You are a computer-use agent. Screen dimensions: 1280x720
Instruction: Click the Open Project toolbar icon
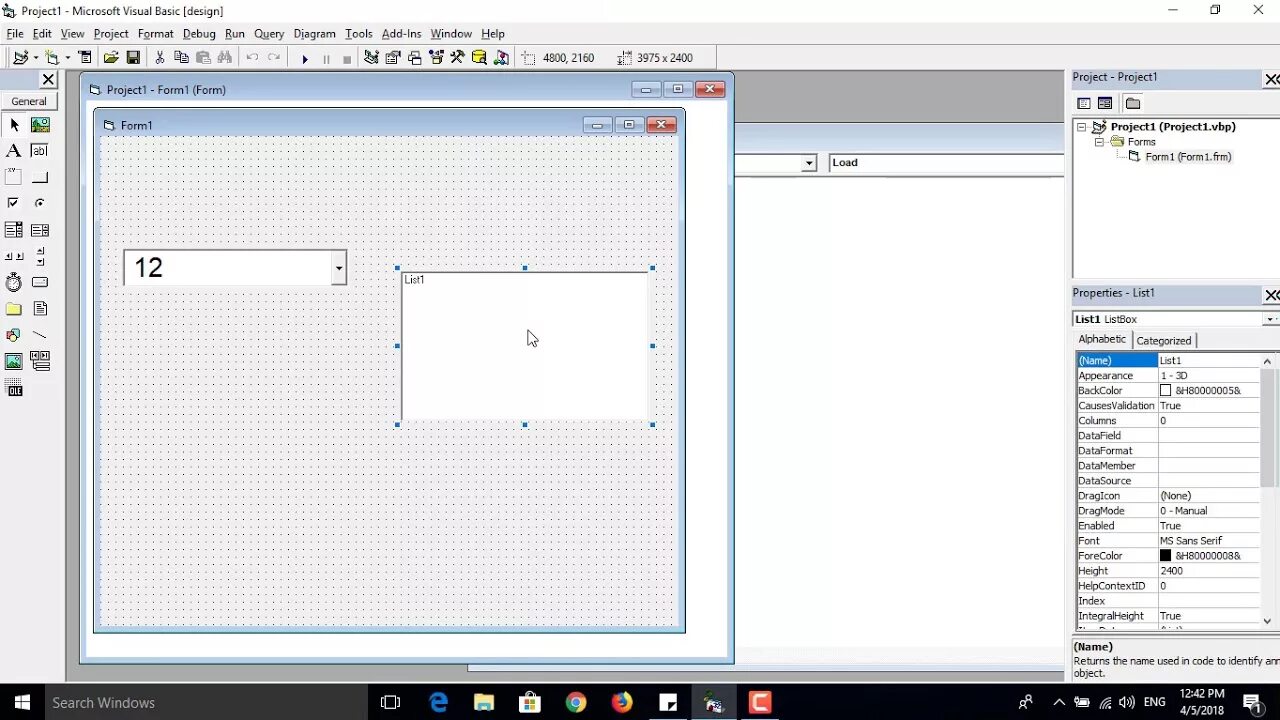click(x=111, y=58)
